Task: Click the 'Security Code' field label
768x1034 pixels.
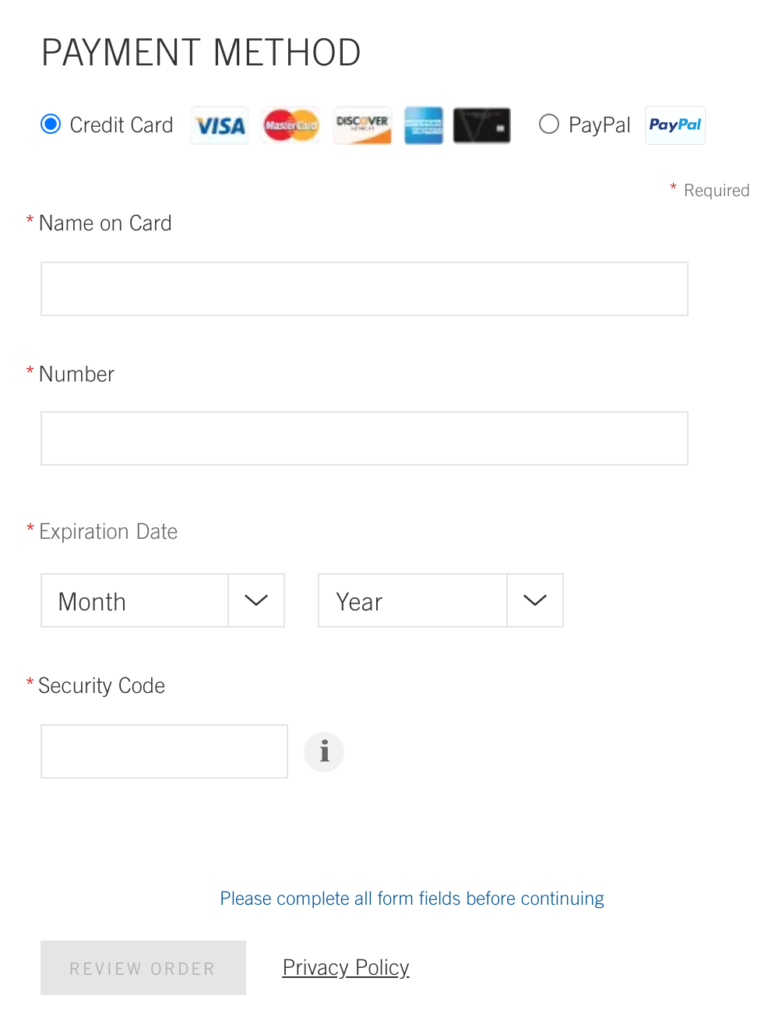Action: (x=101, y=686)
